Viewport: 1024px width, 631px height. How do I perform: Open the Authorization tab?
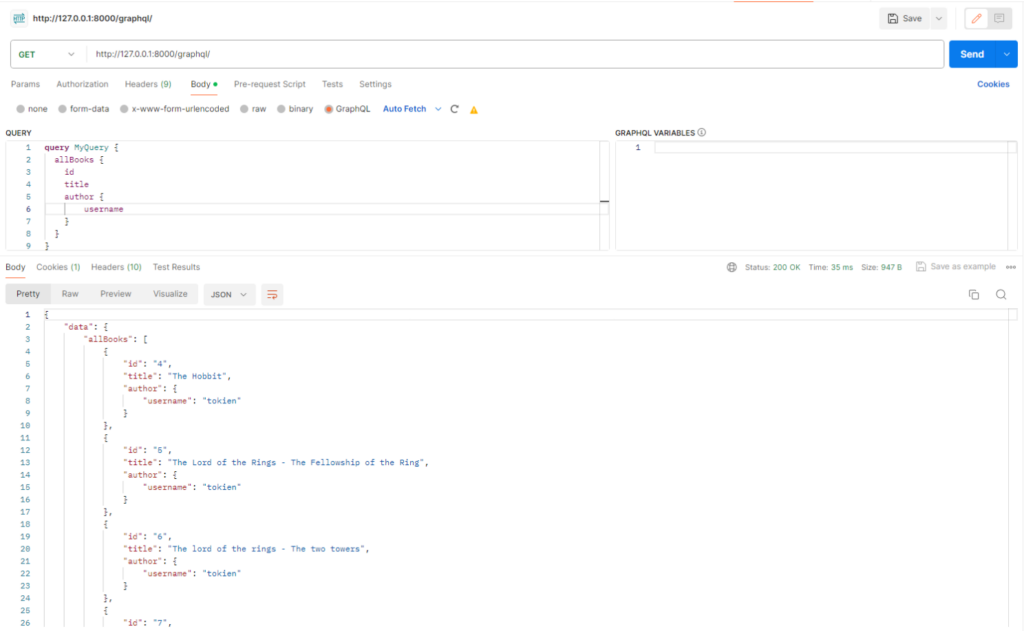(x=82, y=84)
